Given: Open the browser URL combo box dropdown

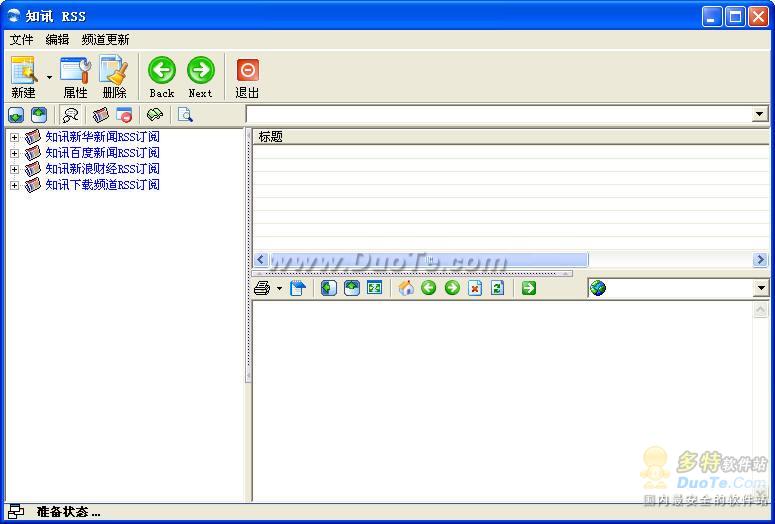Looking at the screenshot, I should [760, 288].
